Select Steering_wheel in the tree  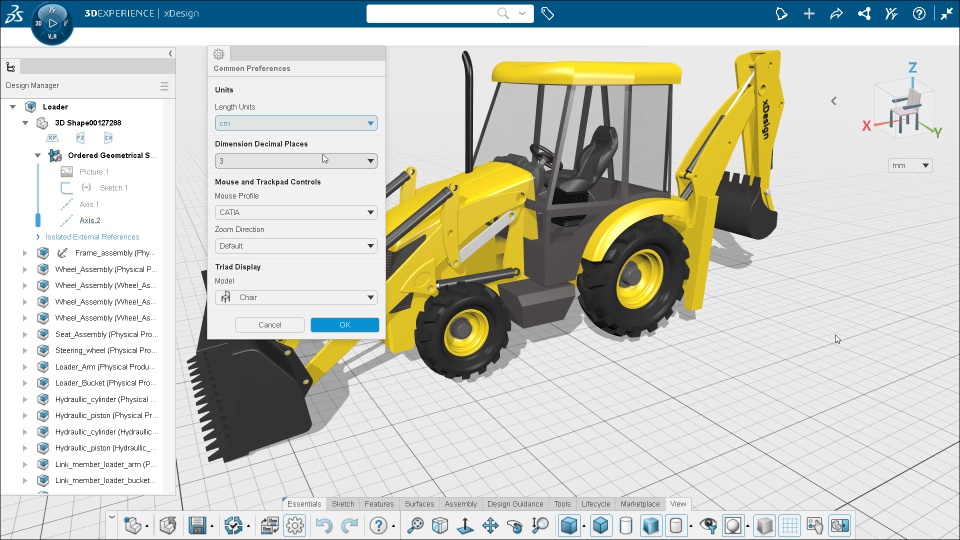pyautogui.click(x=105, y=351)
